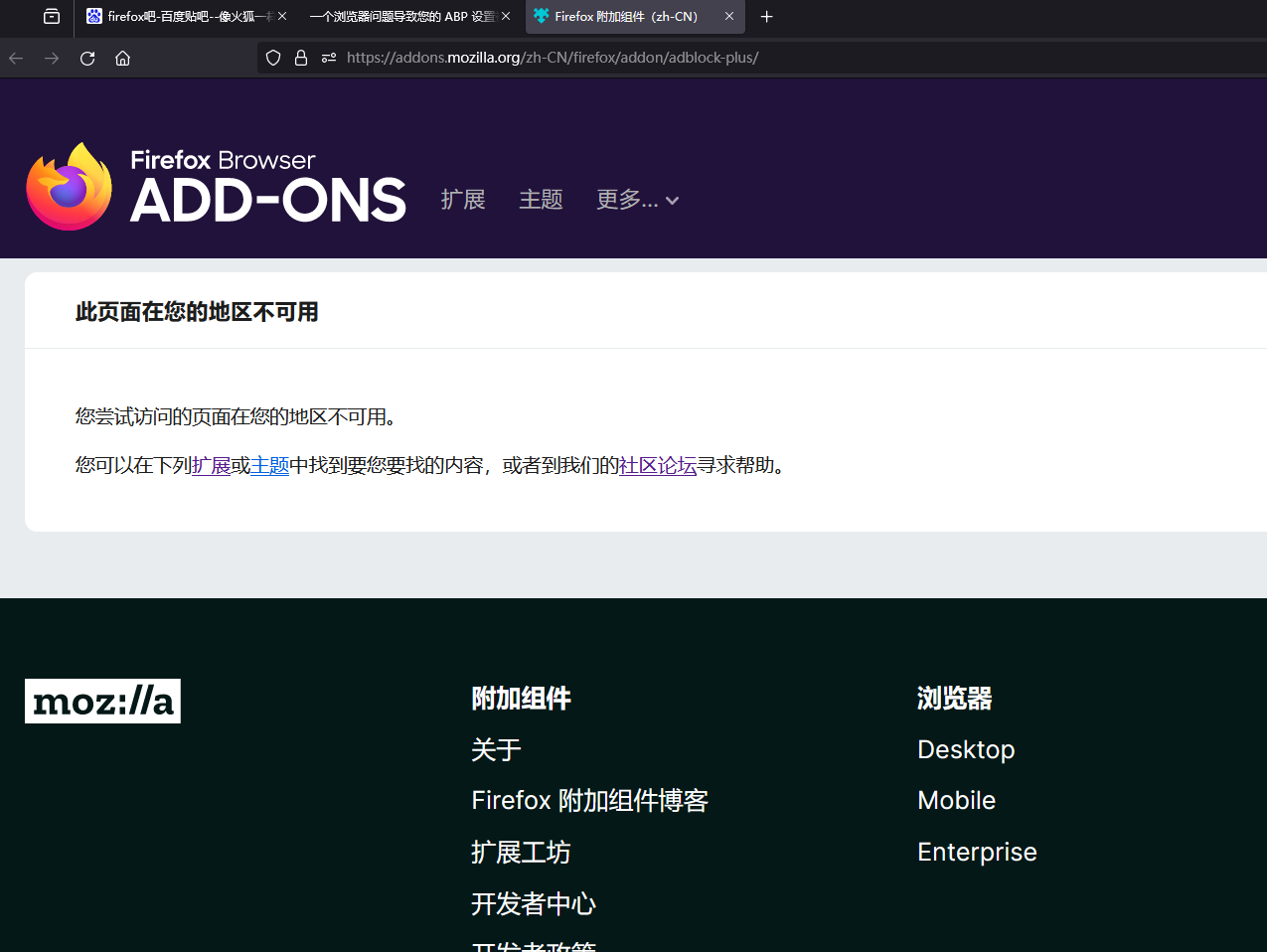1267x952 pixels.
Task: Open the Enterprise browser footer link
Action: [x=977, y=853]
